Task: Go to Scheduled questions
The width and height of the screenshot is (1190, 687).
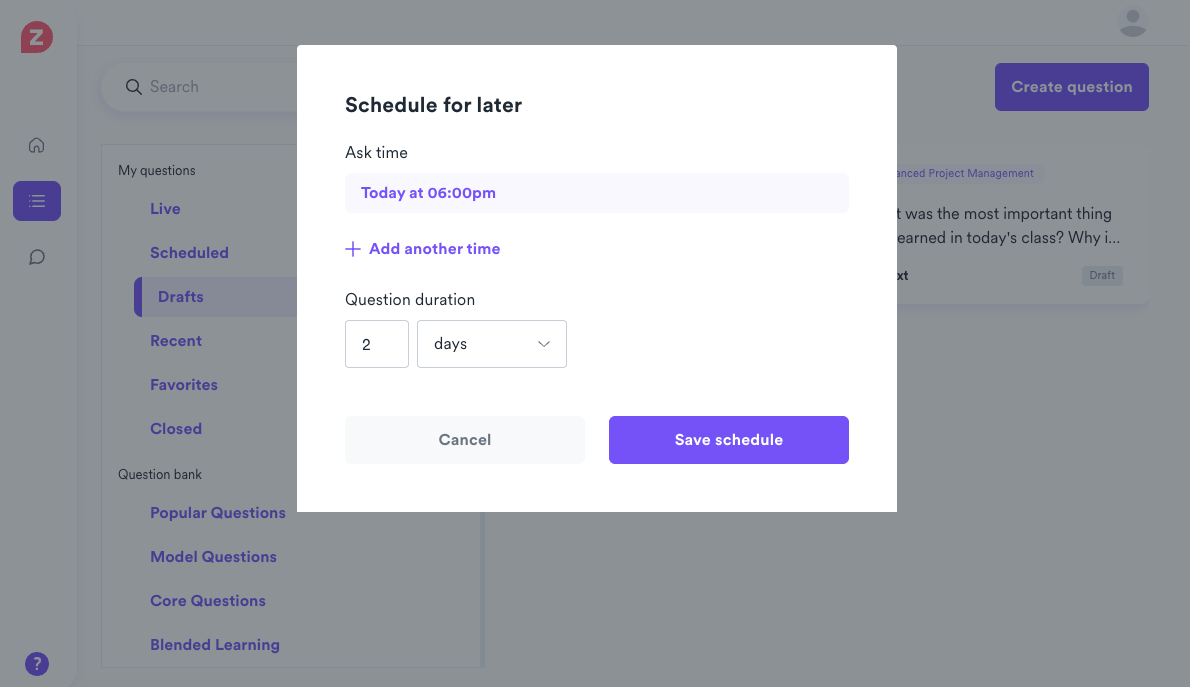Action: tap(189, 253)
